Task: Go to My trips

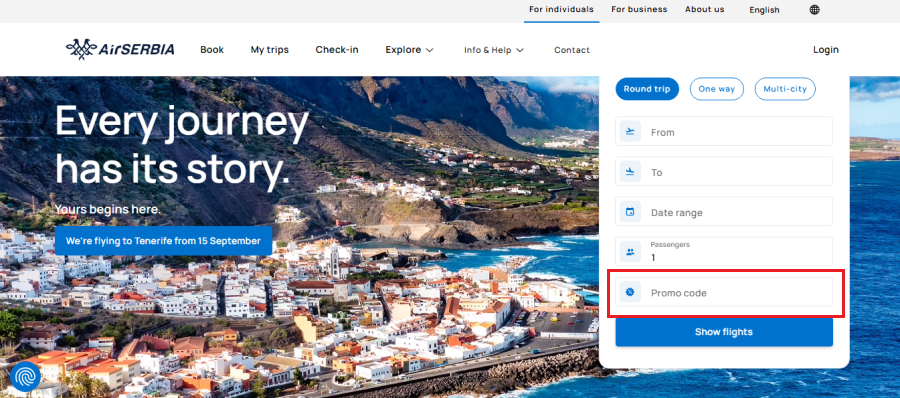Action: 269,50
